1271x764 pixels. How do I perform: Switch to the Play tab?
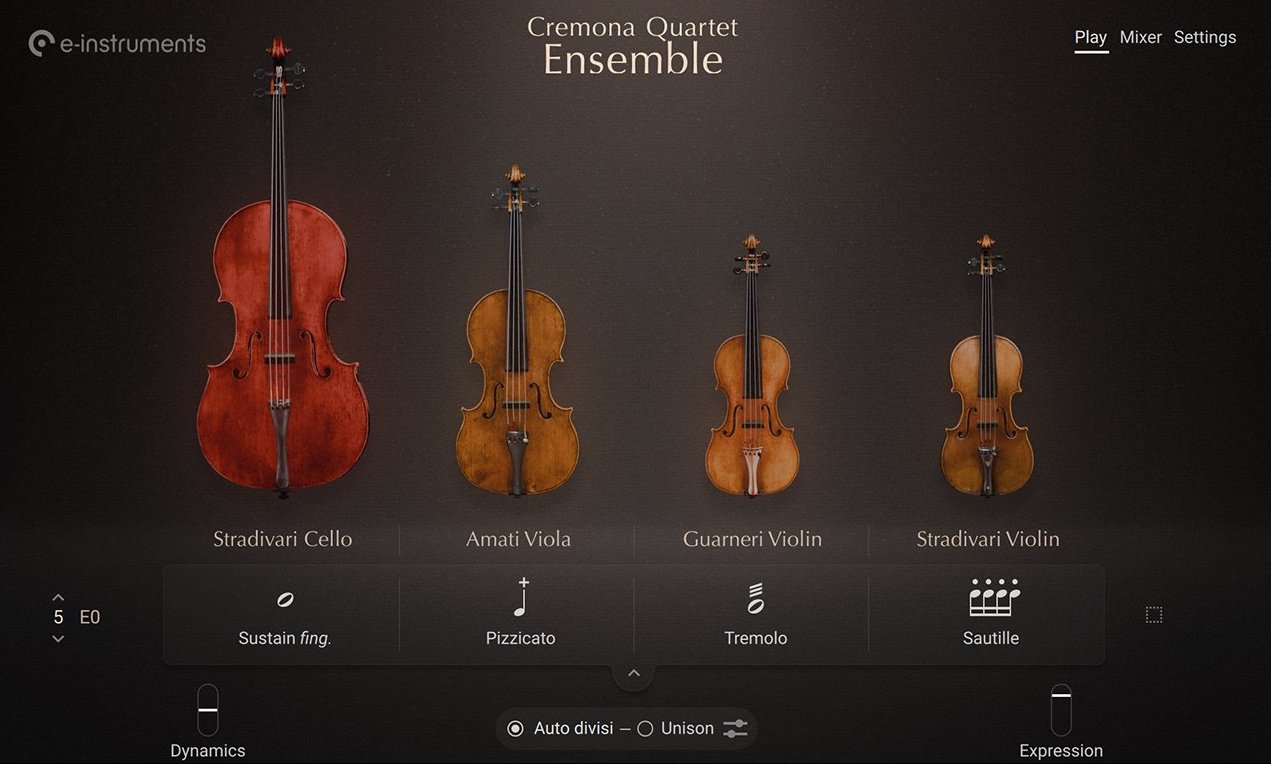1091,38
